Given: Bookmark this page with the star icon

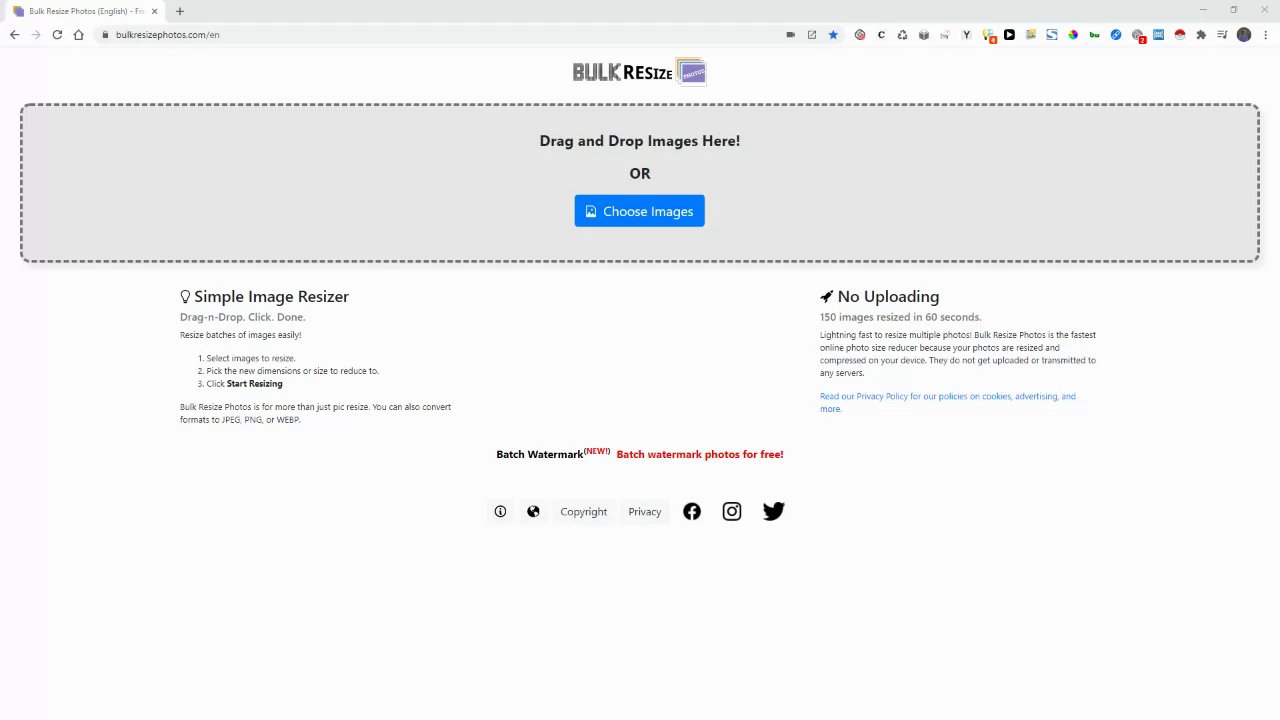Looking at the screenshot, I should [x=833, y=34].
